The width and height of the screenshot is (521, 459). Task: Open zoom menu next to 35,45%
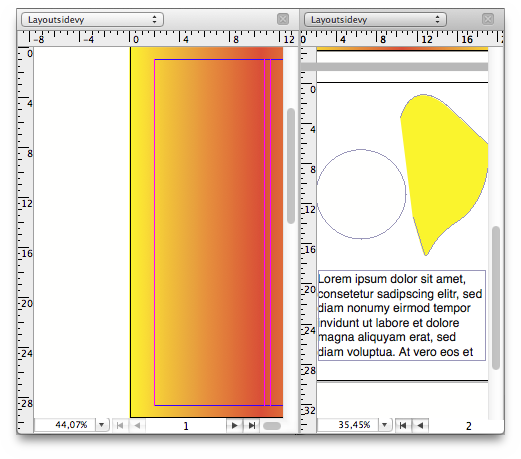385,425
